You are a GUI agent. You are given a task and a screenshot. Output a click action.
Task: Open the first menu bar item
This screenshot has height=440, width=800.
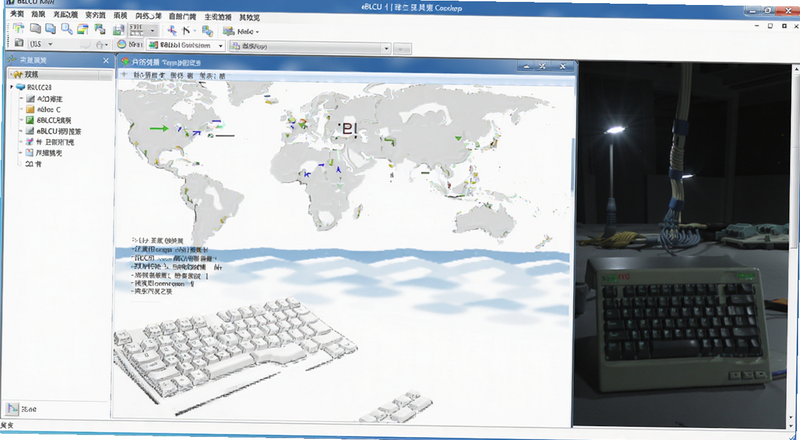tap(17, 14)
